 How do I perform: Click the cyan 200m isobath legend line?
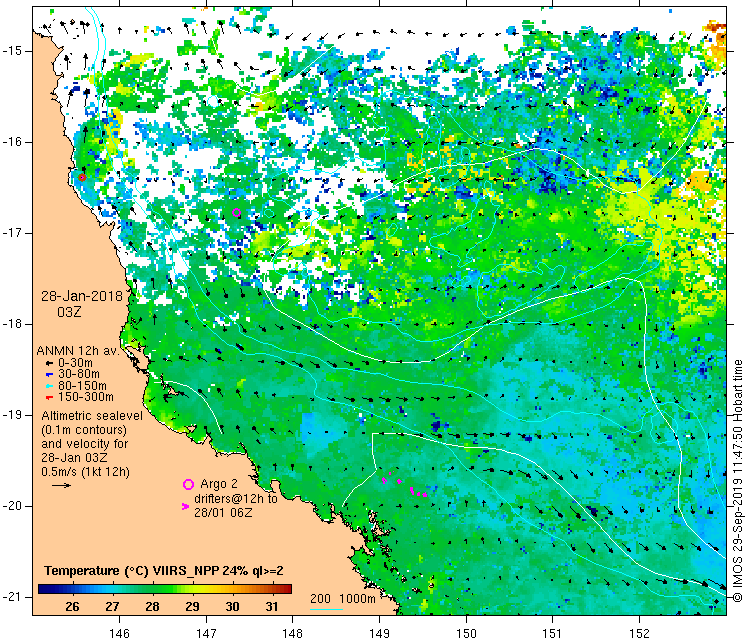[x=327, y=609]
